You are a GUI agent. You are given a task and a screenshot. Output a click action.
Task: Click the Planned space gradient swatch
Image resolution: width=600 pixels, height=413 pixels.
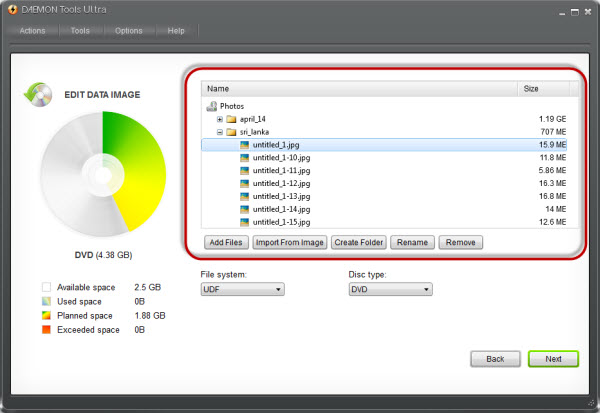pyautogui.click(x=46, y=315)
